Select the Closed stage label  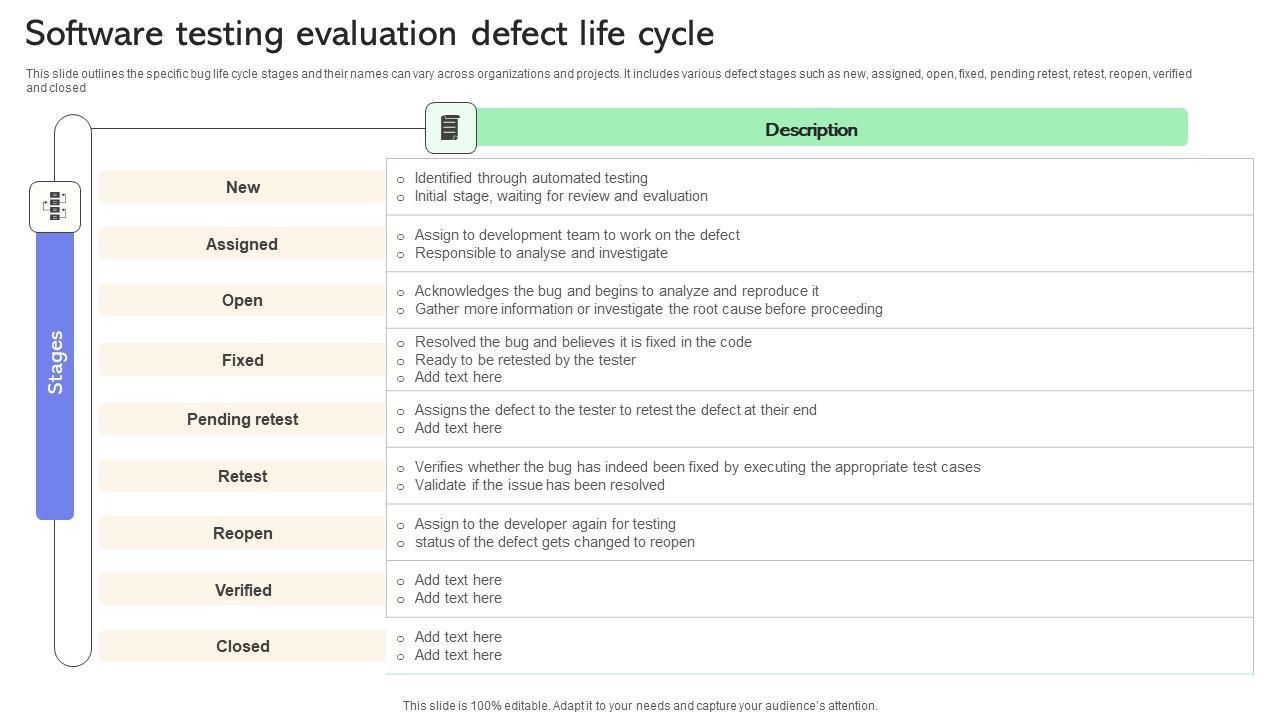point(242,646)
